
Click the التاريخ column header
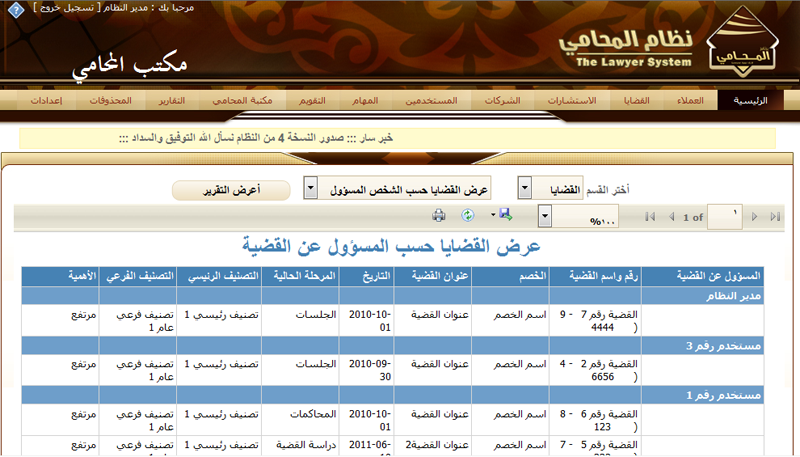(x=366, y=276)
